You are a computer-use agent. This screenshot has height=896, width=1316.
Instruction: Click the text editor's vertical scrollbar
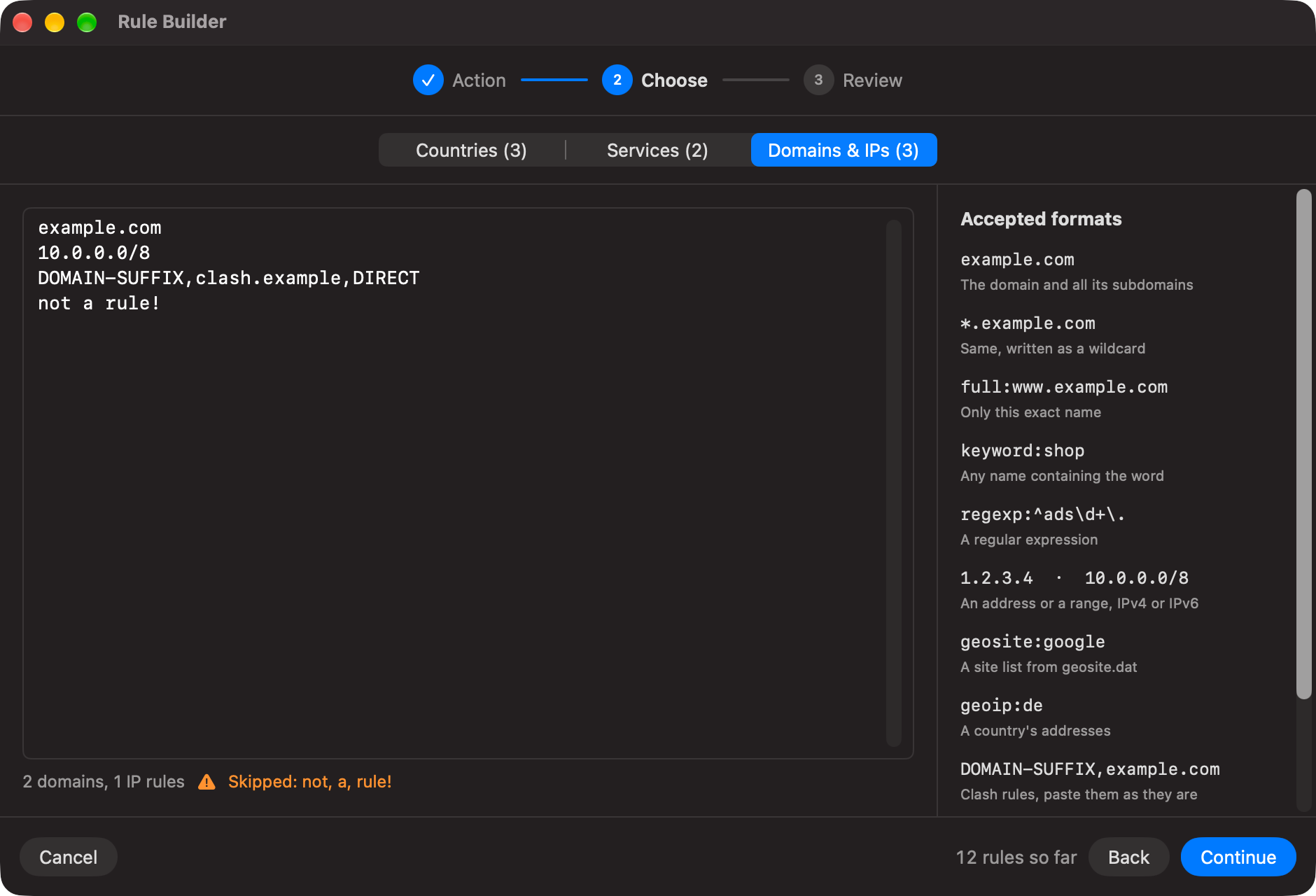click(x=893, y=483)
